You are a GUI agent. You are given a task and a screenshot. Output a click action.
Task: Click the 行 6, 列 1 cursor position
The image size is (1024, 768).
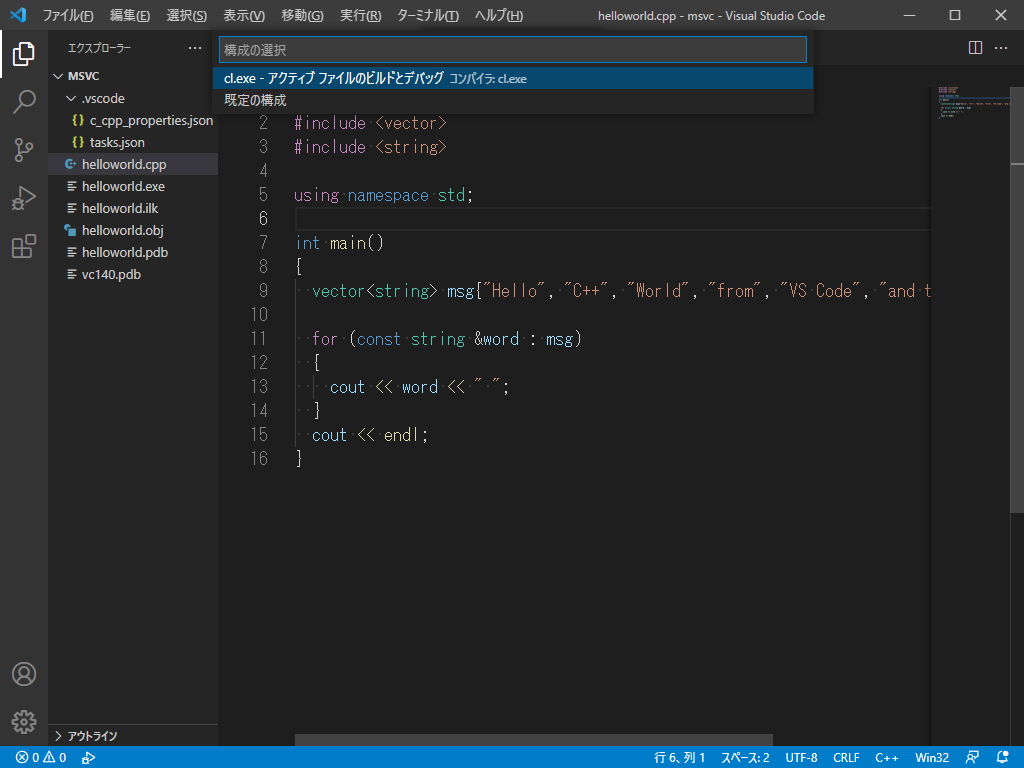[679, 758]
